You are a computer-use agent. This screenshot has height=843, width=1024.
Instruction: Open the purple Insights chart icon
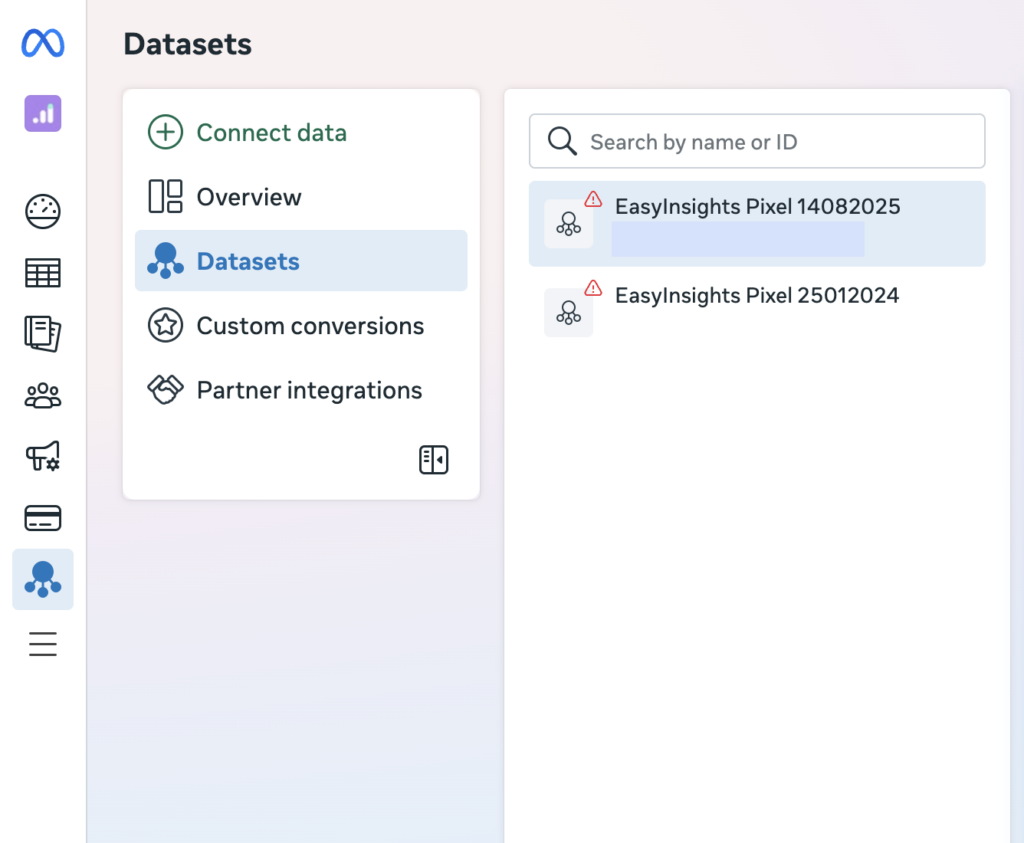42,113
